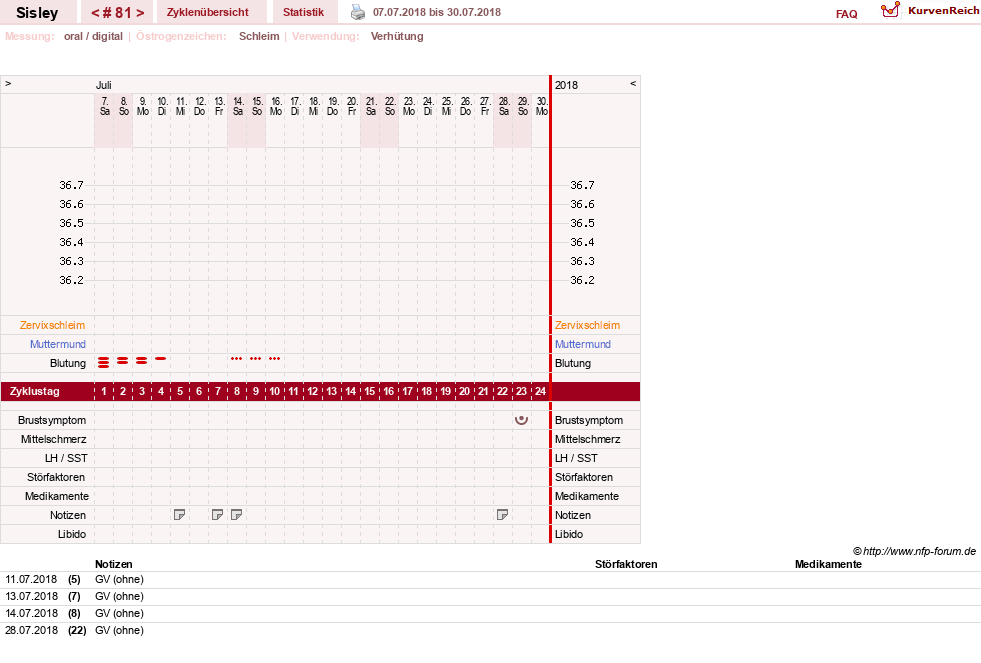Click the printer icon beside the date range
This screenshot has height=663, width=981.
coord(357,12)
